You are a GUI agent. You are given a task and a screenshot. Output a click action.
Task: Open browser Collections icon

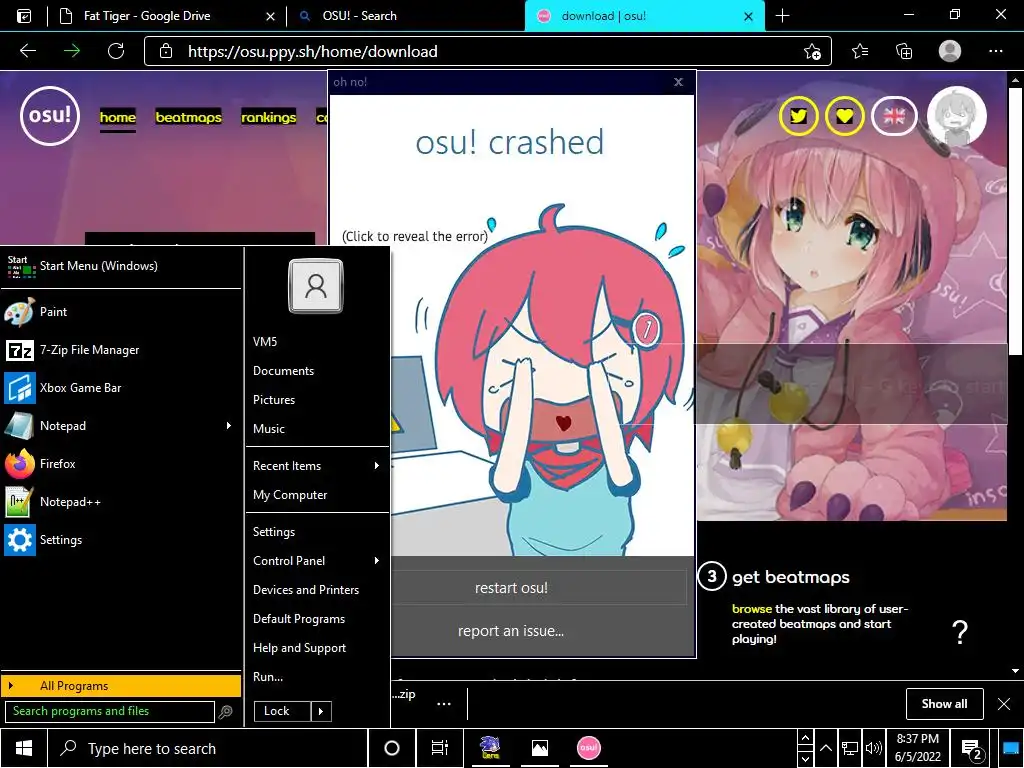(x=904, y=51)
